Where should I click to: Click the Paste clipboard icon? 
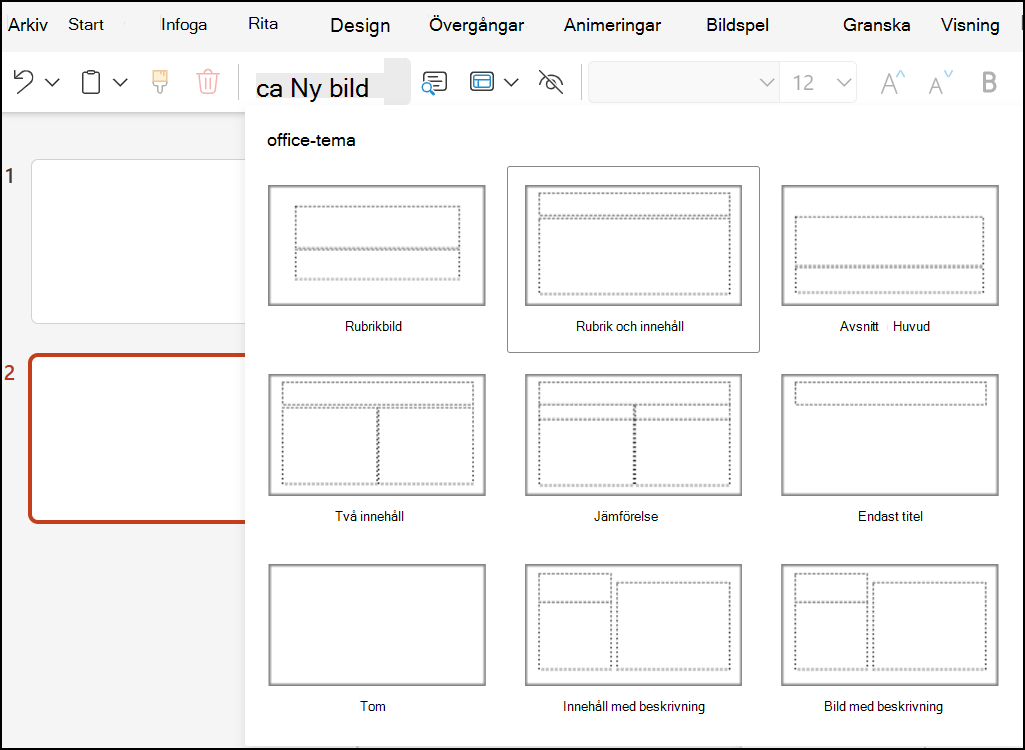91,82
